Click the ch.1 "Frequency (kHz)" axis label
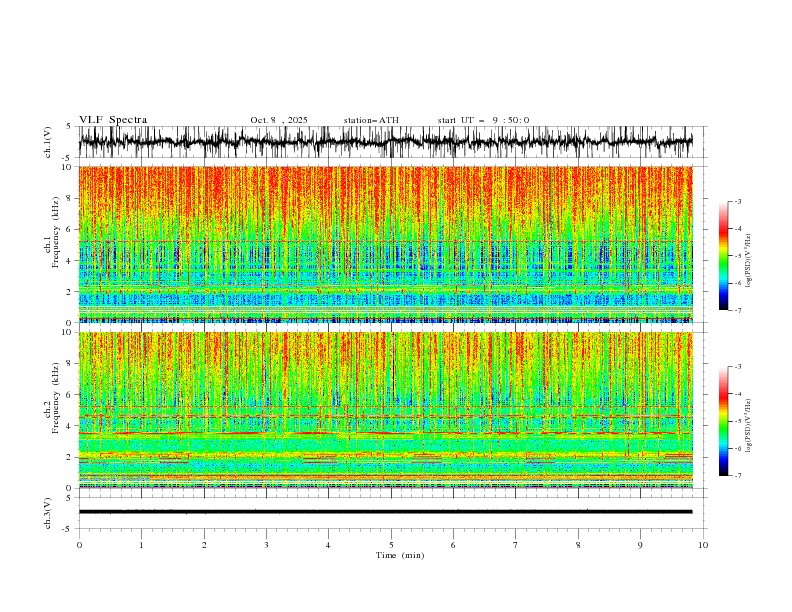The image size is (792, 612). pos(56,233)
